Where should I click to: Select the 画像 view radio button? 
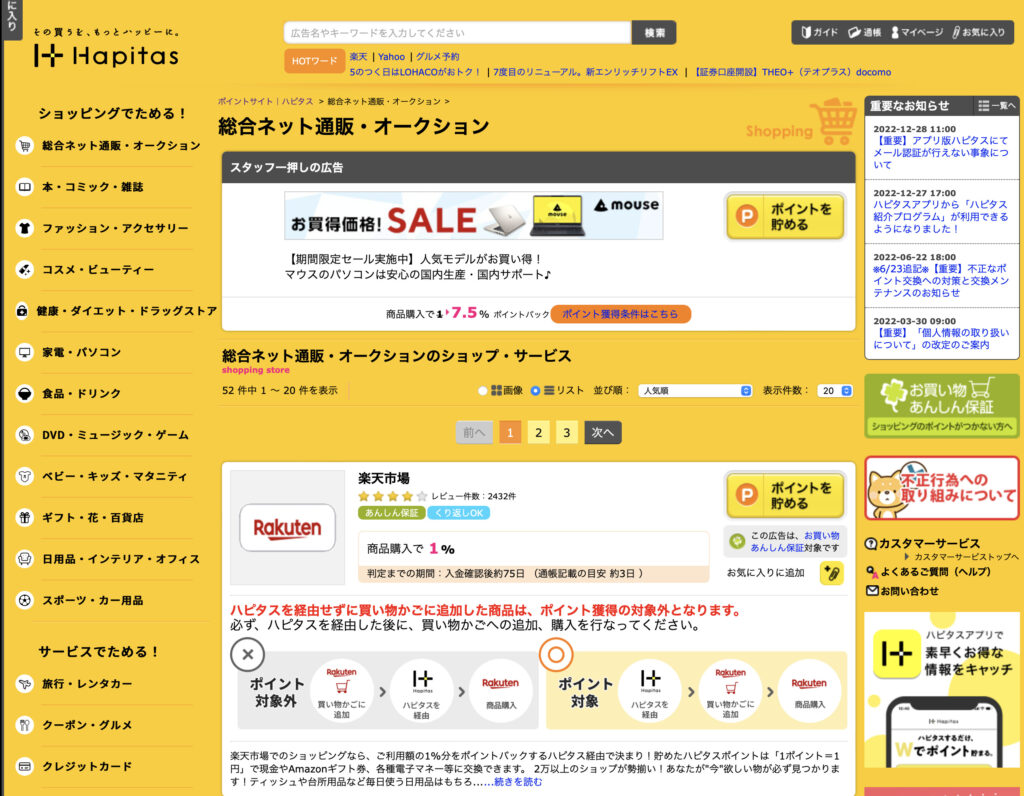[x=484, y=391]
